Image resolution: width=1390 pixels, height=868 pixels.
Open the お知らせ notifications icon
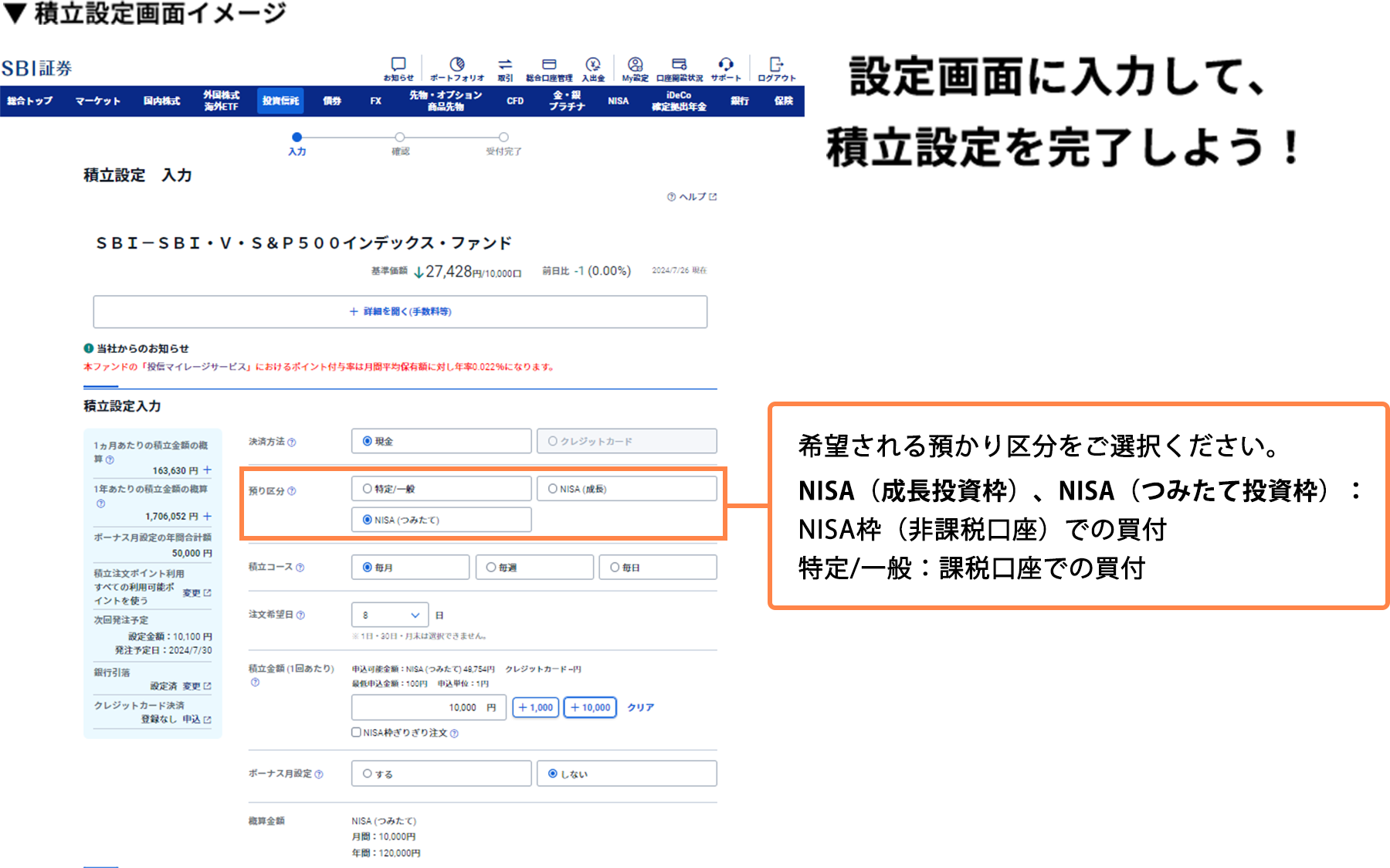tap(398, 68)
